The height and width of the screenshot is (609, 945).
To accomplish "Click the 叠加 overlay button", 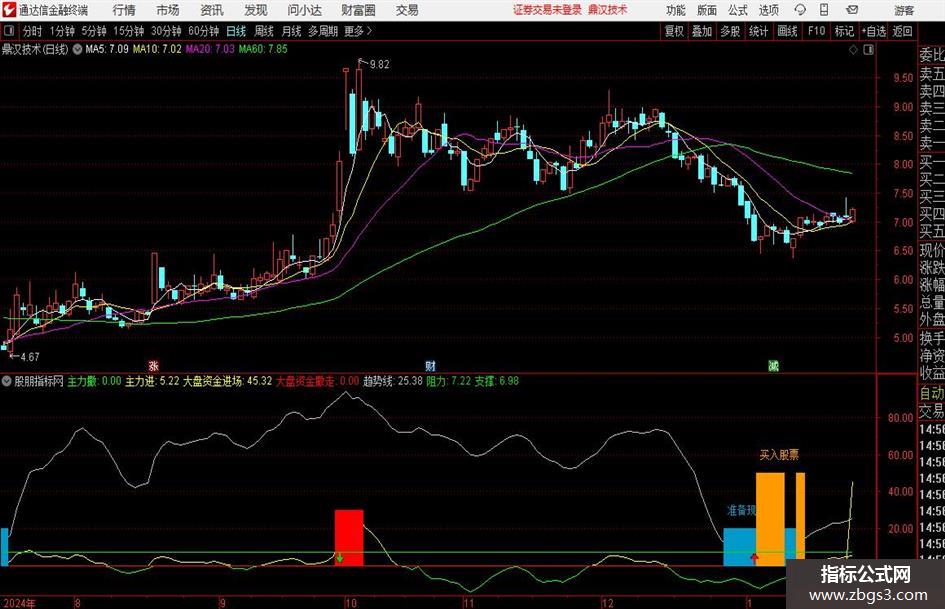I will click(x=702, y=31).
